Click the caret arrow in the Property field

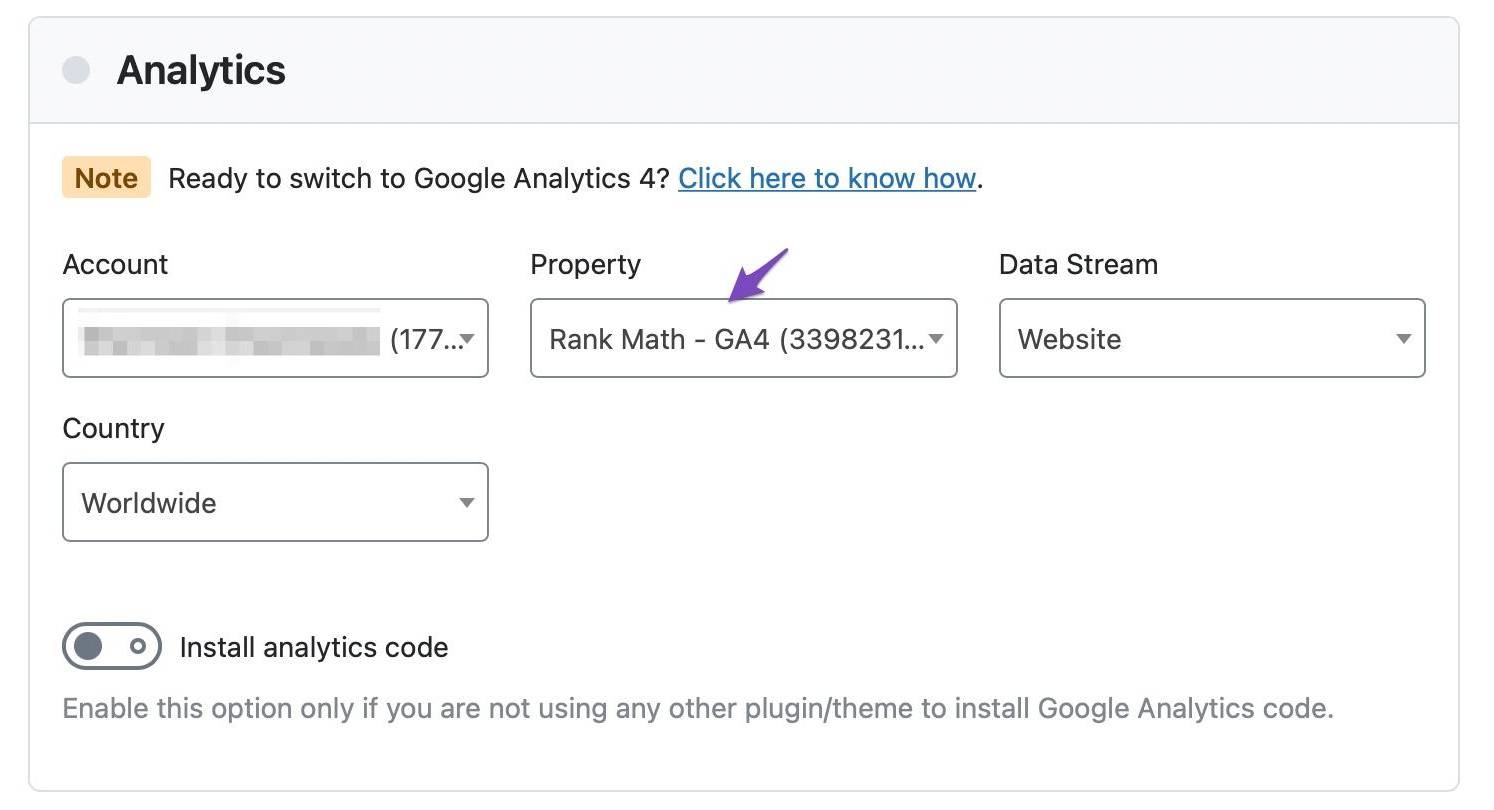click(x=936, y=339)
